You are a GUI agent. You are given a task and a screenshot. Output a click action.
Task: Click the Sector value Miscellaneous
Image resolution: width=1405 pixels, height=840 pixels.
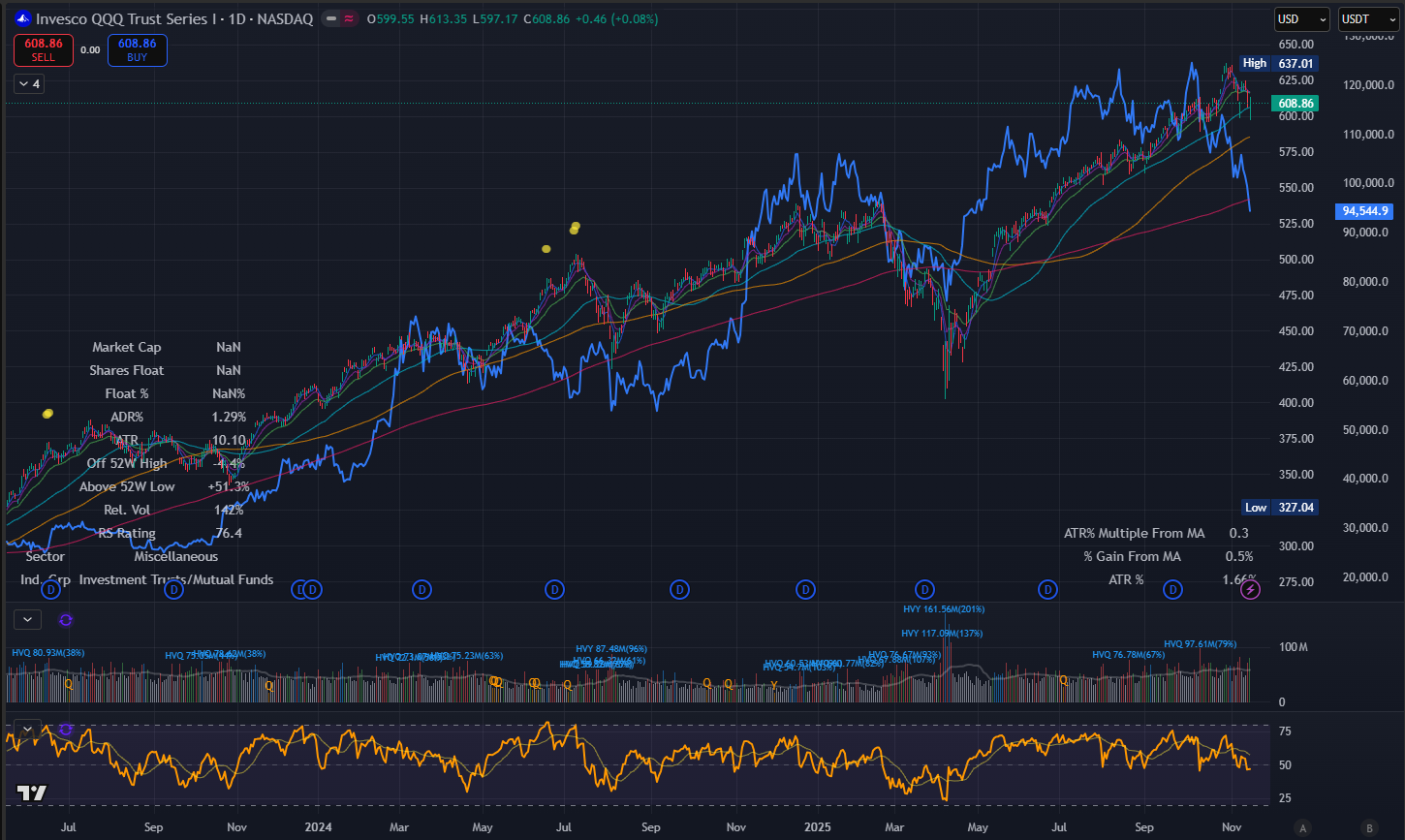tap(176, 556)
